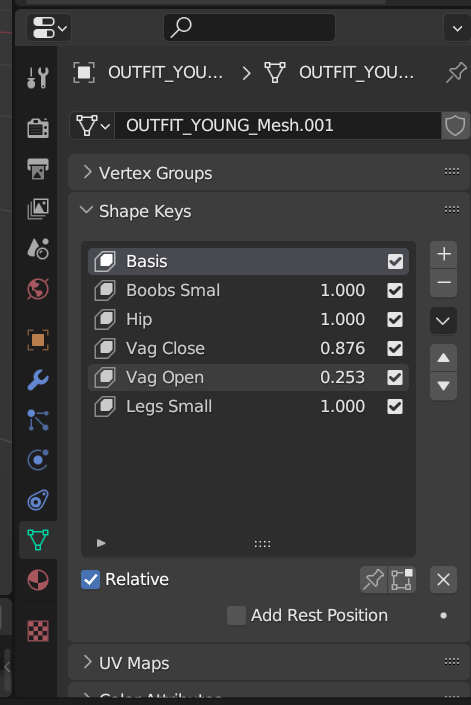Open the Object Constraints properties tab
The image size is (471, 705).
pos(38,500)
